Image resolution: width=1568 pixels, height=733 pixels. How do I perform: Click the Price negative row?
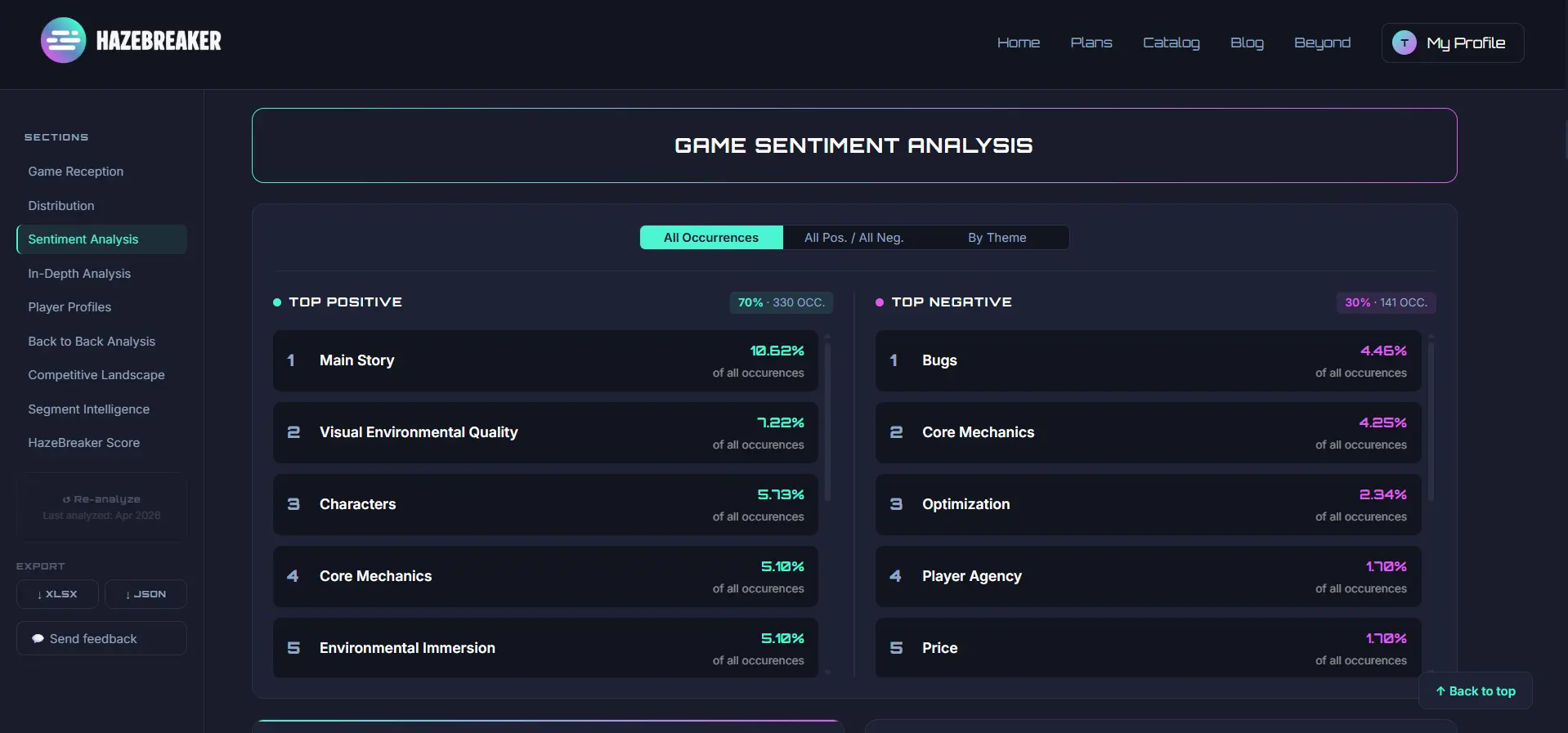[1148, 648]
